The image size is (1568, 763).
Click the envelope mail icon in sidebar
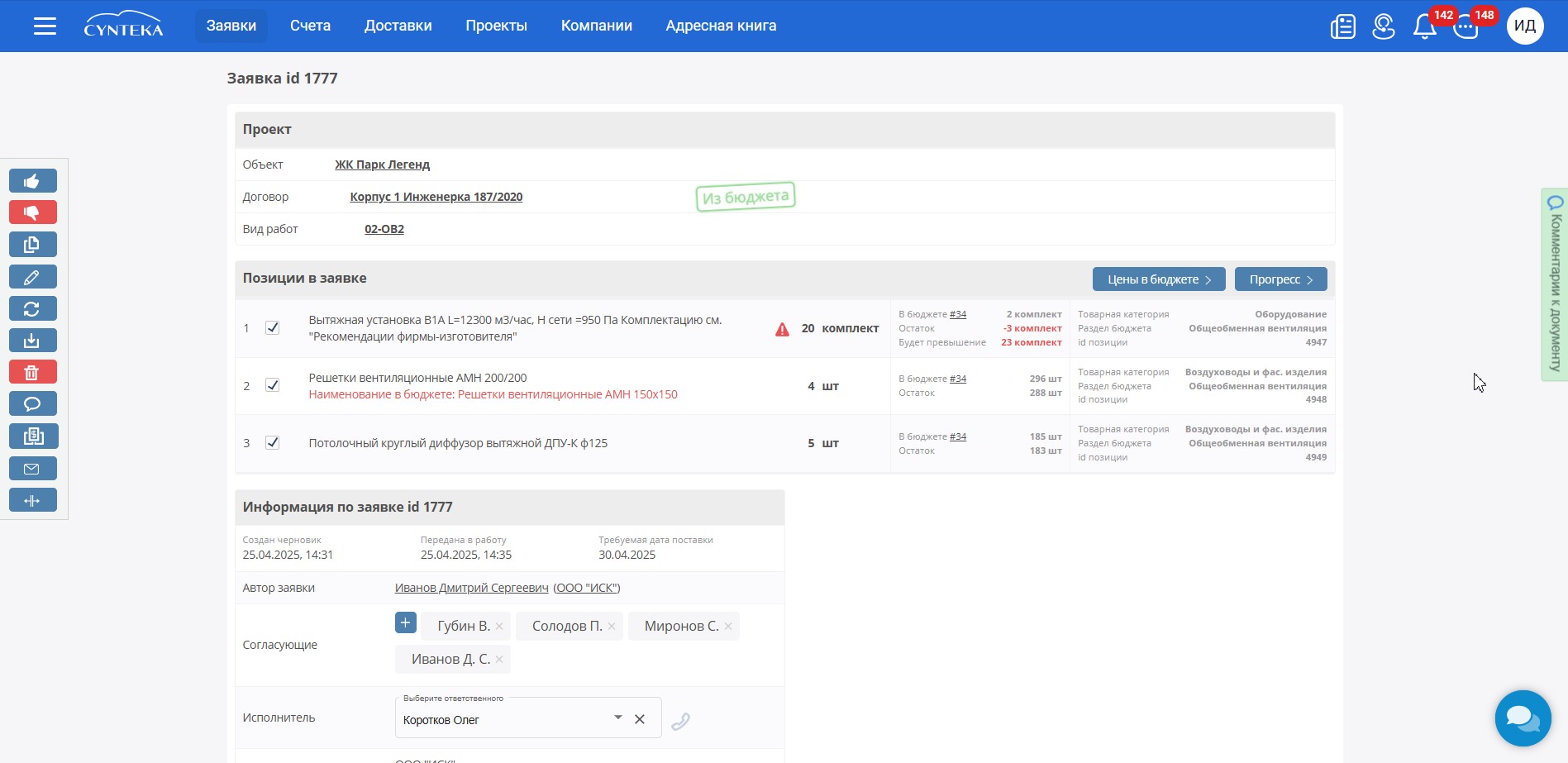coord(32,469)
